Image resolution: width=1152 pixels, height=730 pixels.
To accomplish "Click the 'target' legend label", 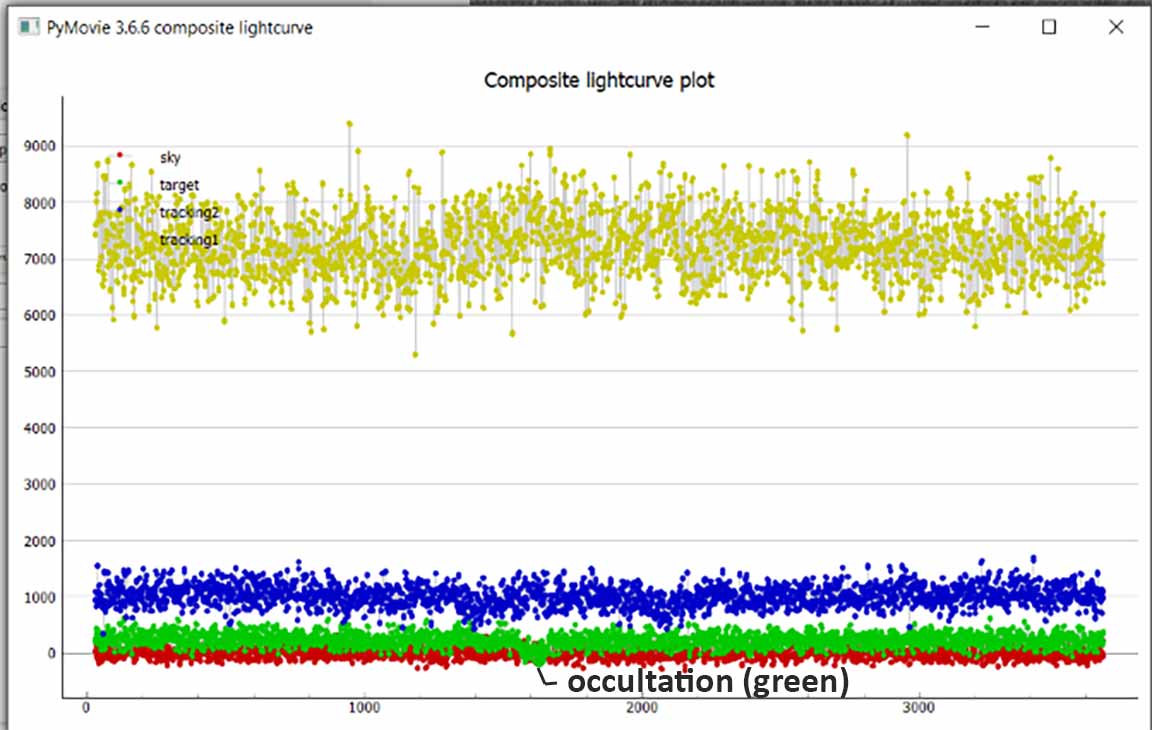I will (x=179, y=185).
